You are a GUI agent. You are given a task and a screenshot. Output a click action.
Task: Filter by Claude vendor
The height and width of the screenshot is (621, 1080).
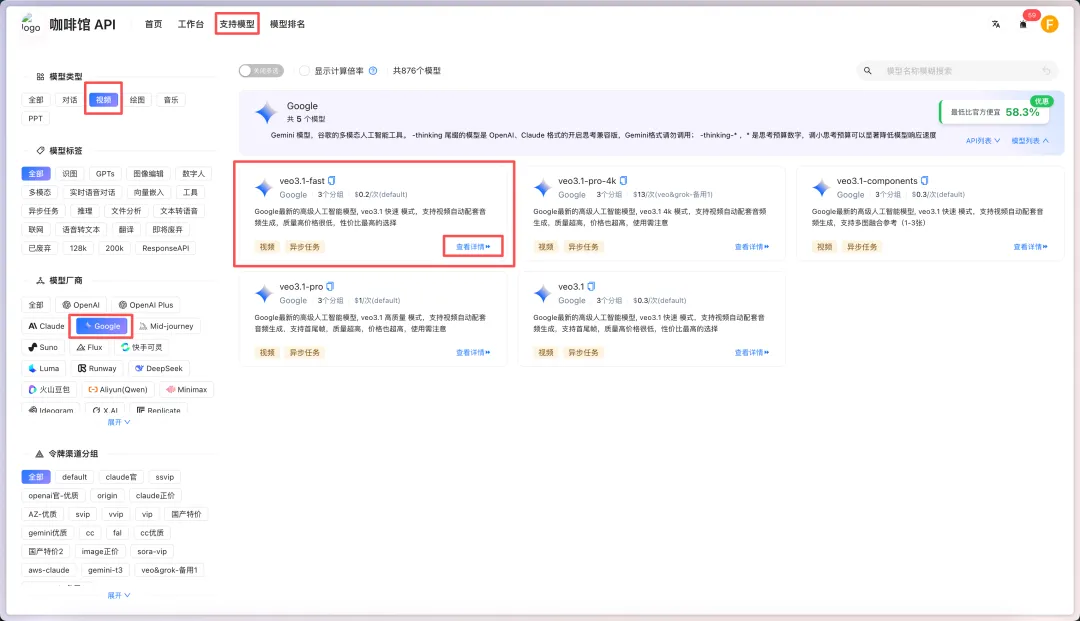(x=46, y=326)
